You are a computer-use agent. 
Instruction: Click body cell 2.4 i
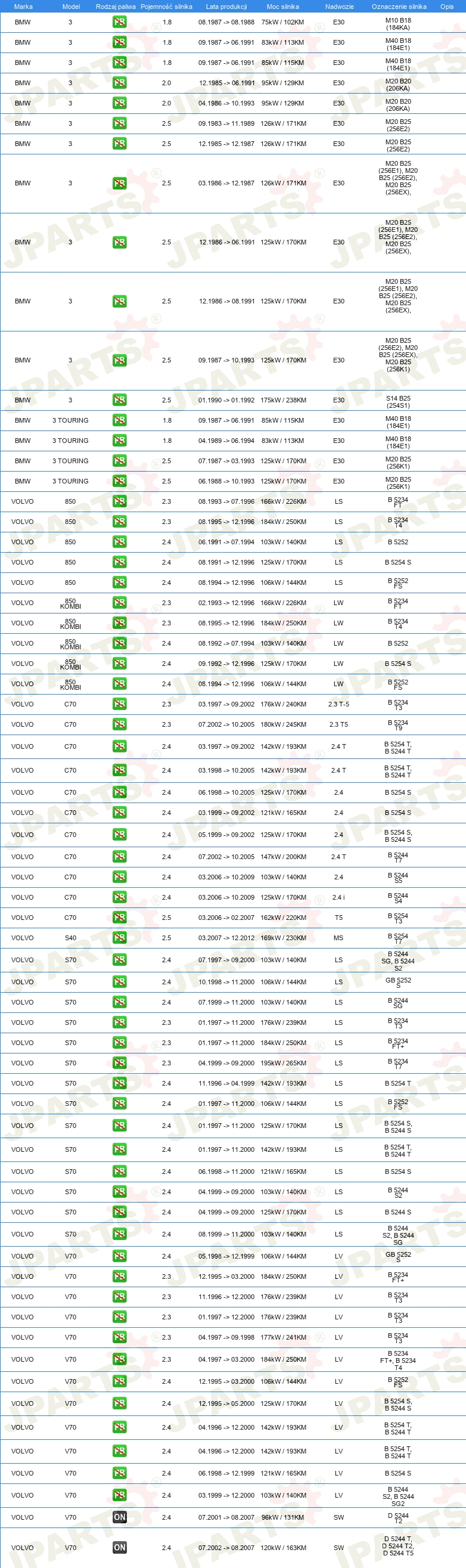pos(339,897)
